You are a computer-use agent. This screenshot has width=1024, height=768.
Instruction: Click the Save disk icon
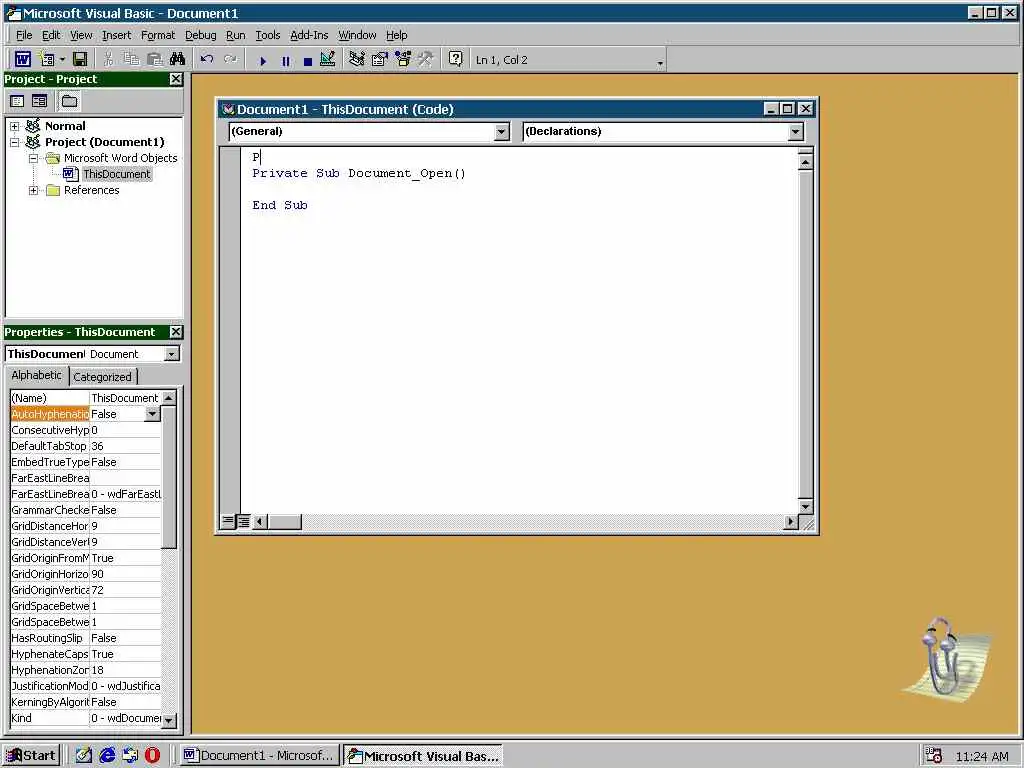80,59
